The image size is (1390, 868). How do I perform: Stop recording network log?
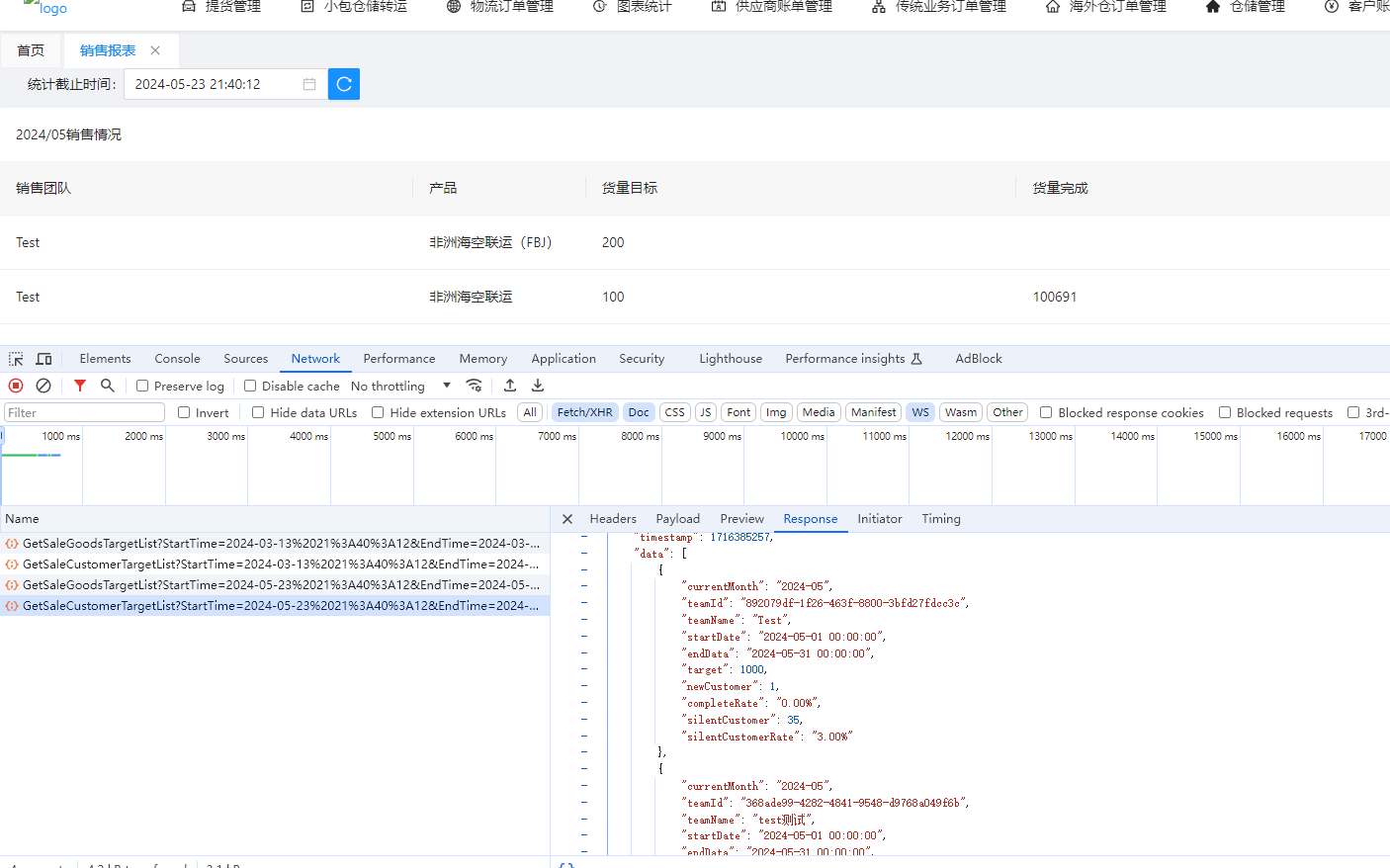tap(16, 386)
